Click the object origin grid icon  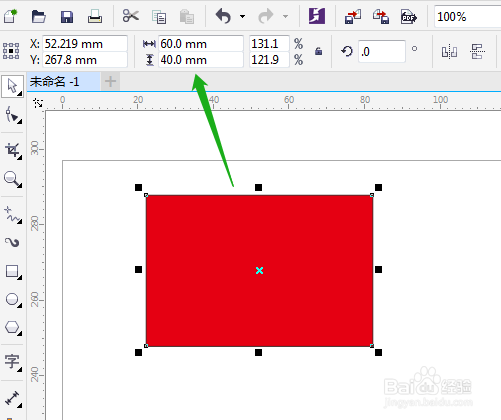pyautogui.click(x=11, y=51)
